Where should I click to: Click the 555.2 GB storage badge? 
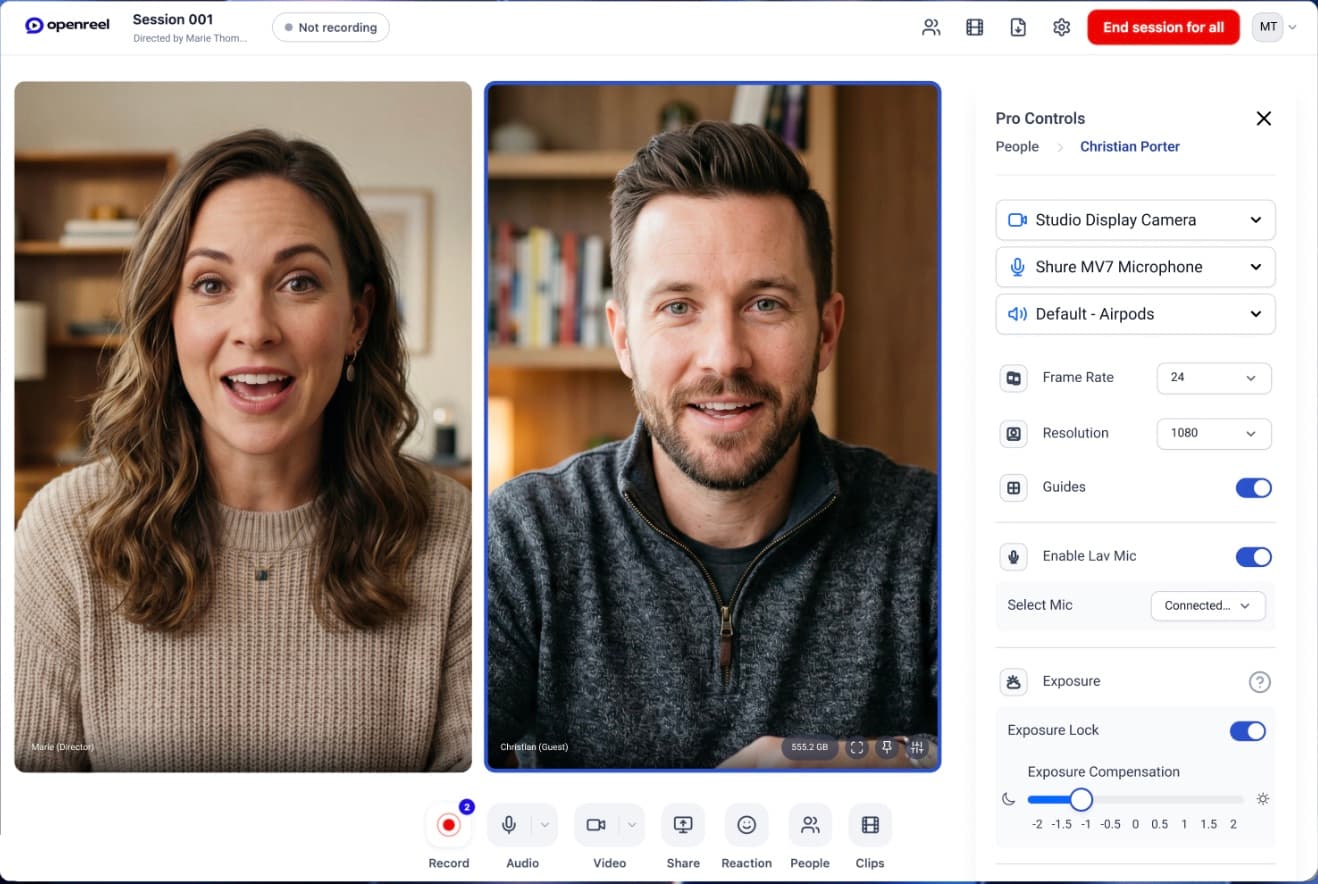[x=810, y=747]
